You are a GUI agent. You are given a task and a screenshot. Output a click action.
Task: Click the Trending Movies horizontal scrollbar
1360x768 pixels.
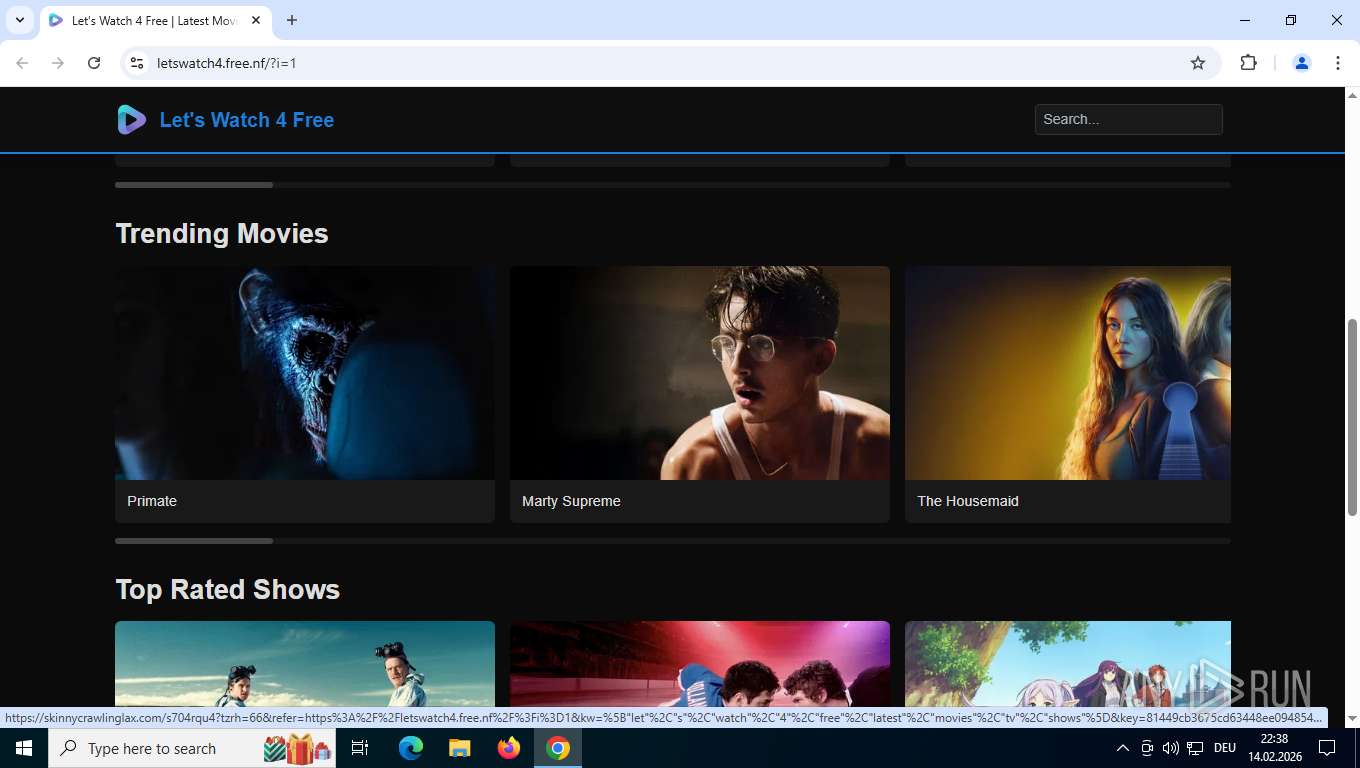click(673, 541)
